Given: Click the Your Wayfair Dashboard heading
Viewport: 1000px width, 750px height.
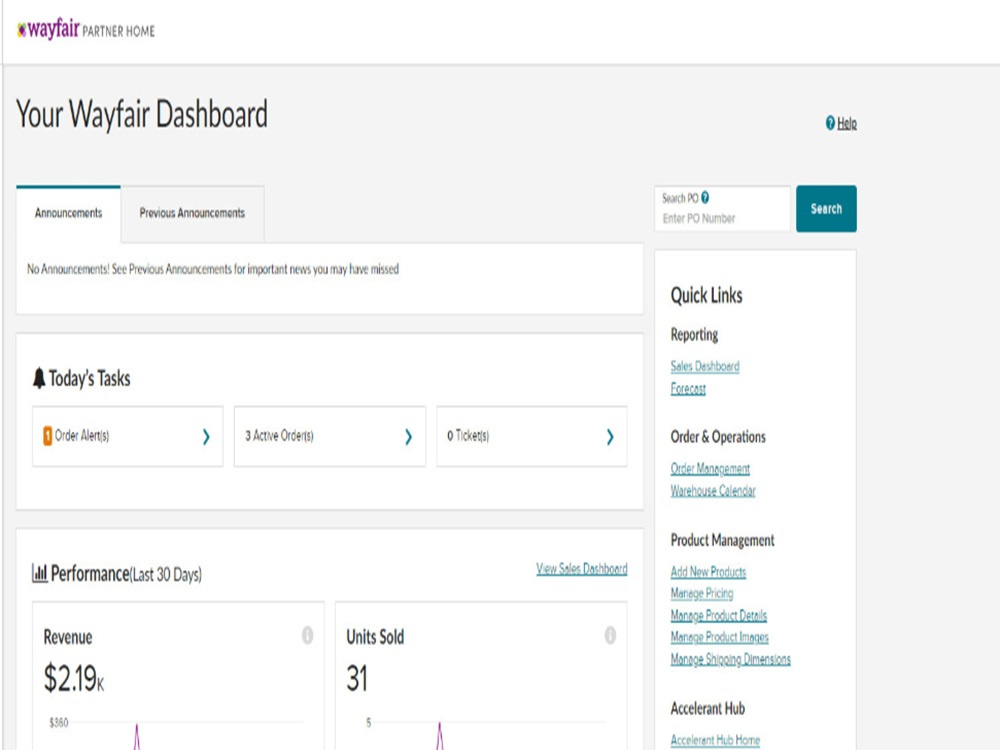Looking at the screenshot, I should tap(142, 115).
